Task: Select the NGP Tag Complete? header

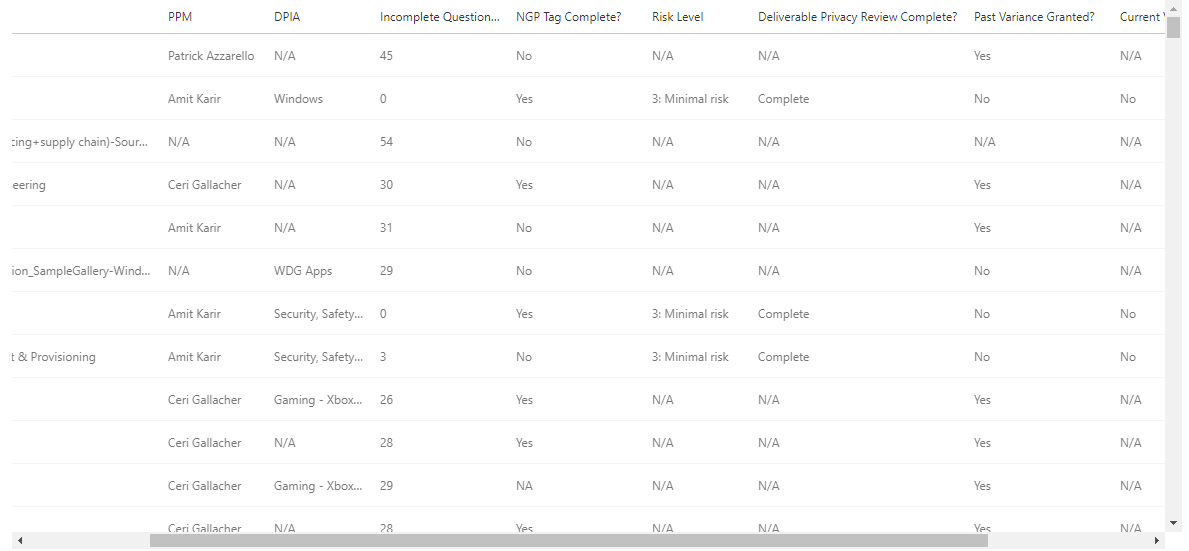Action: tap(569, 17)
